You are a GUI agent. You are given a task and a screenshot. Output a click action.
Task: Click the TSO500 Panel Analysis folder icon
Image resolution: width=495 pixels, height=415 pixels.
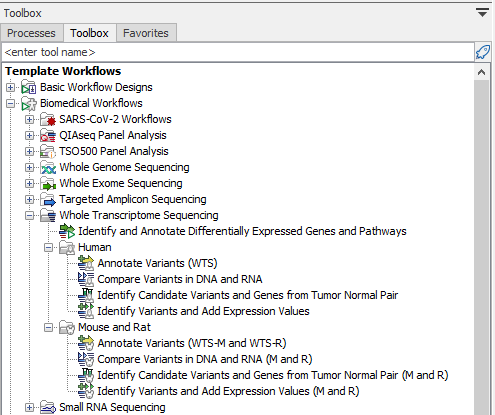tap(48, 151)
